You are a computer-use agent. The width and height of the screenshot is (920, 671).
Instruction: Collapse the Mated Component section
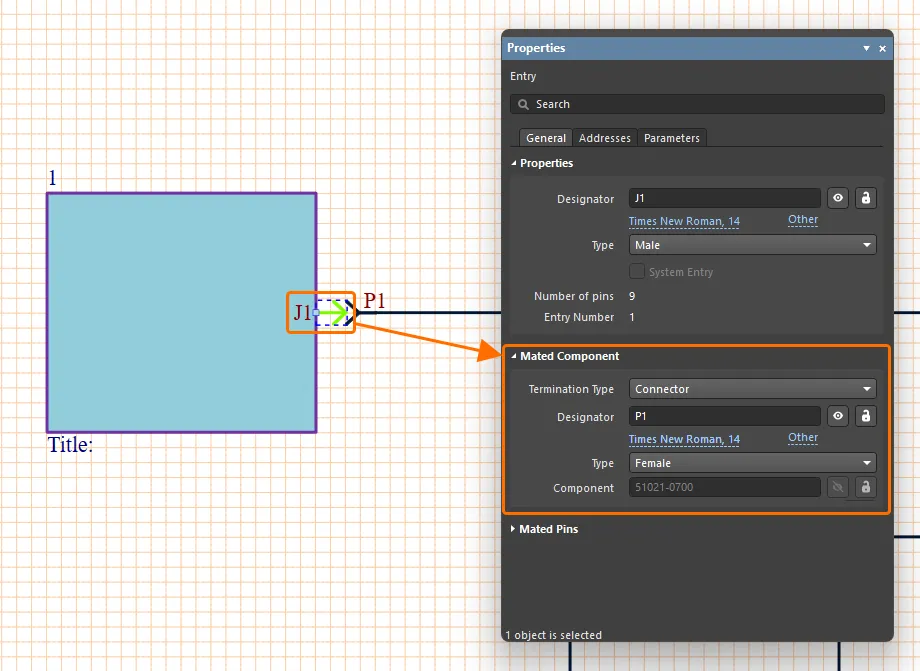coord(568,356)
